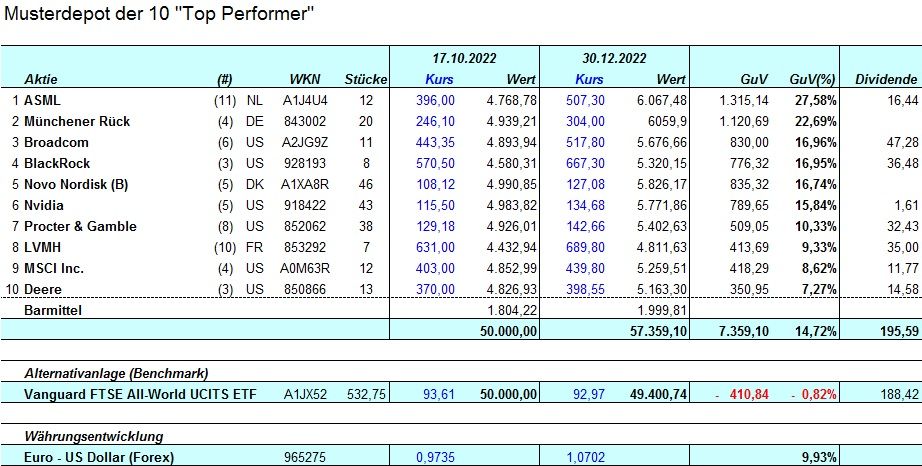Click the 30.12.2022 date header
Screen dimensions: 922x466
click(x=614, y=58)
